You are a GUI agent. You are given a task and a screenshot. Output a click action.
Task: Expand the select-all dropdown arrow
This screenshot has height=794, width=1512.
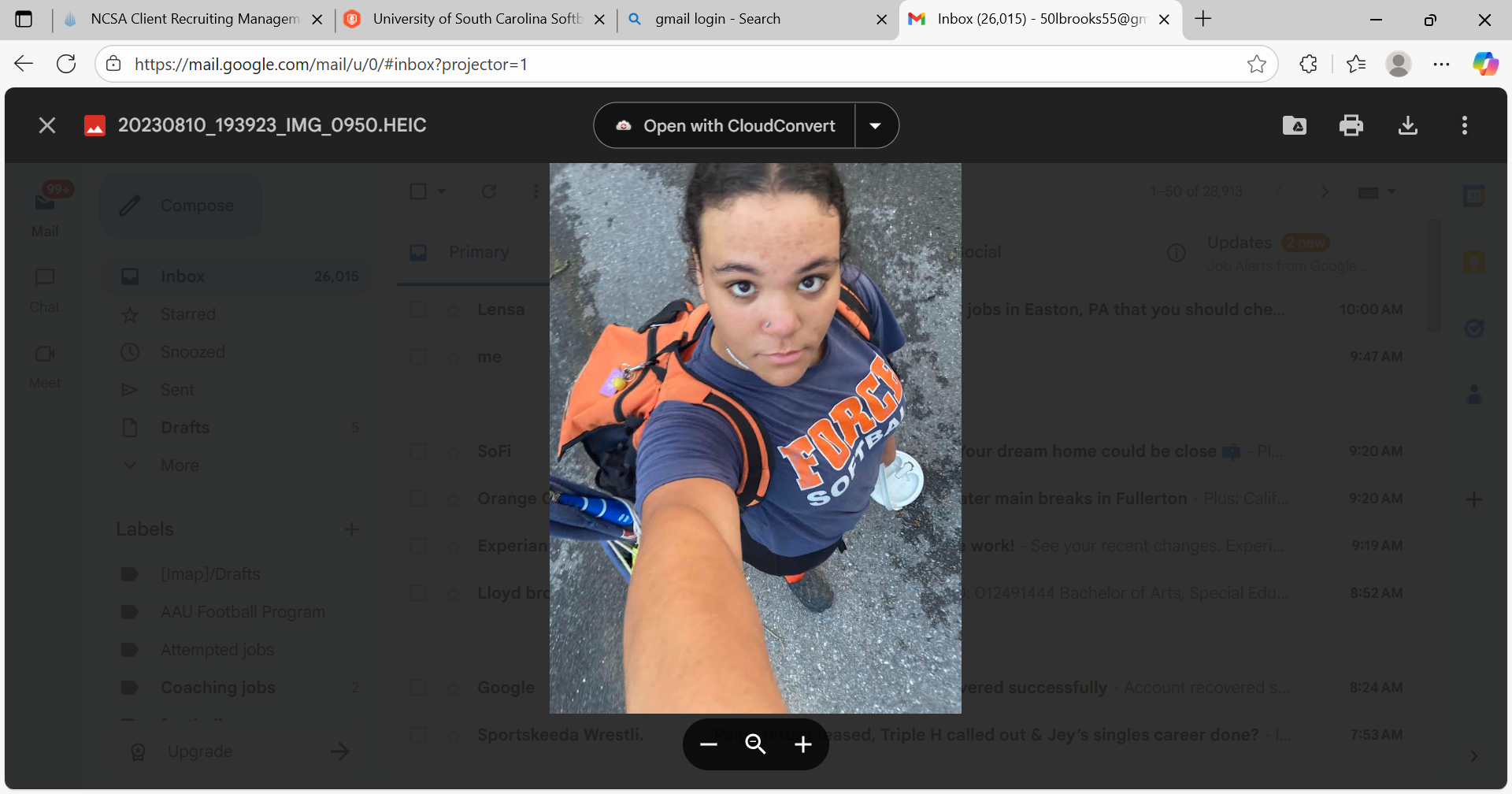(442, 191)
